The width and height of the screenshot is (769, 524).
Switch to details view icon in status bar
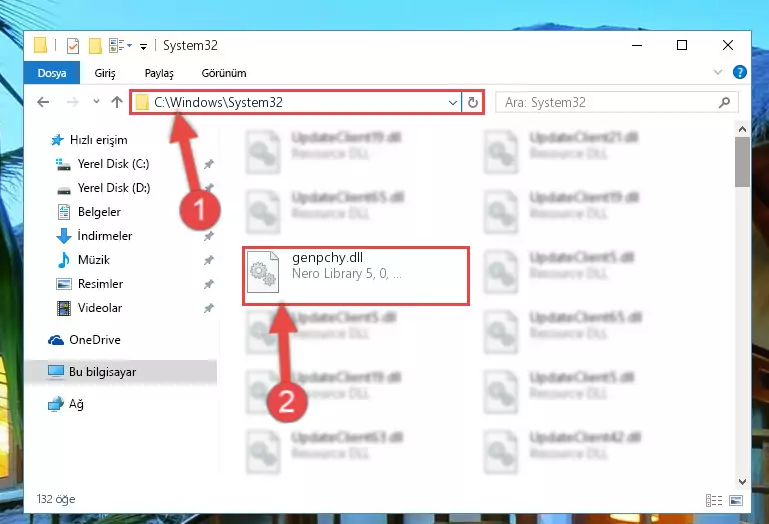tap(714, 500)
